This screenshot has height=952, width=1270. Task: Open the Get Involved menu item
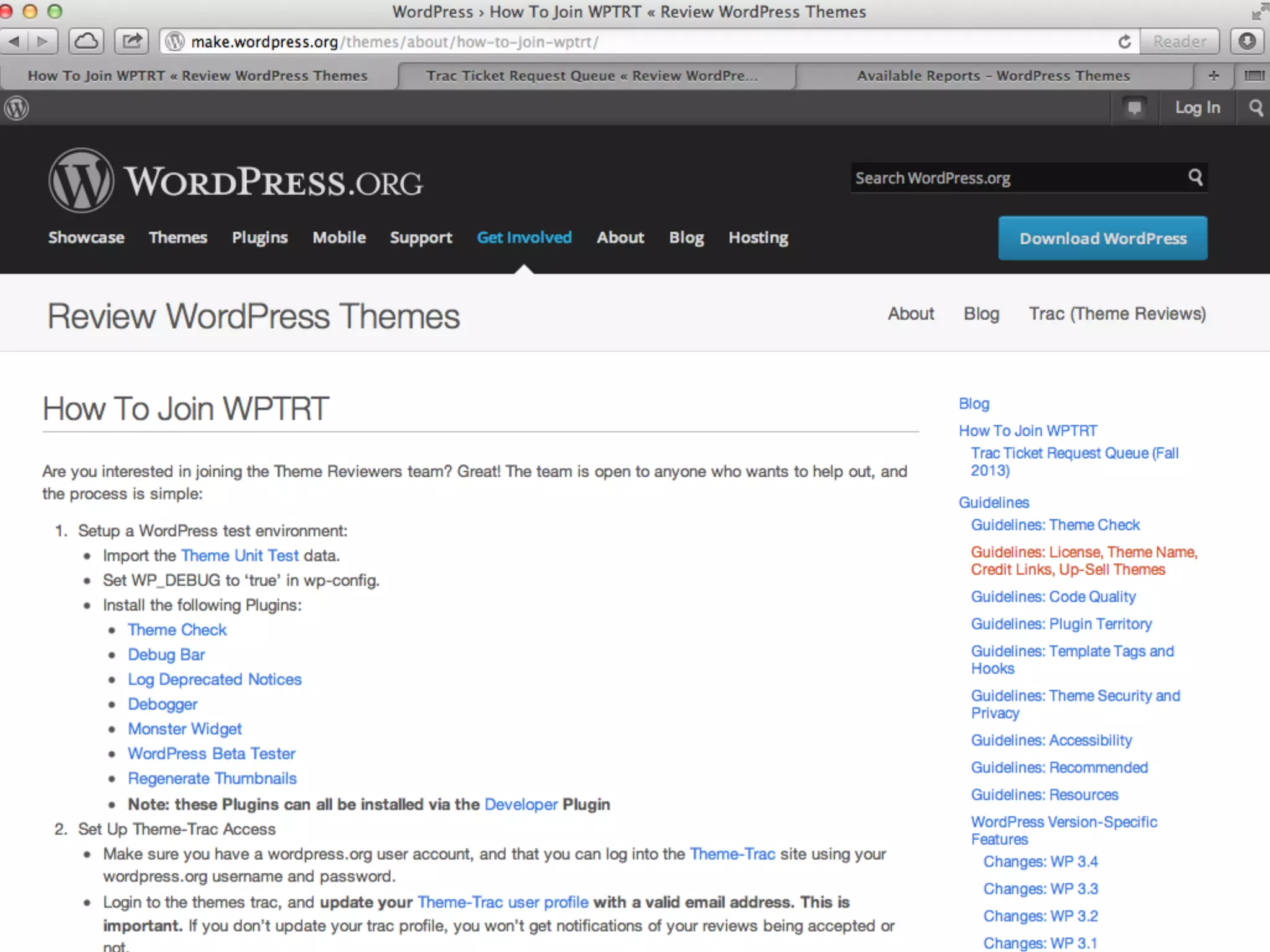[x=524, y=237]
